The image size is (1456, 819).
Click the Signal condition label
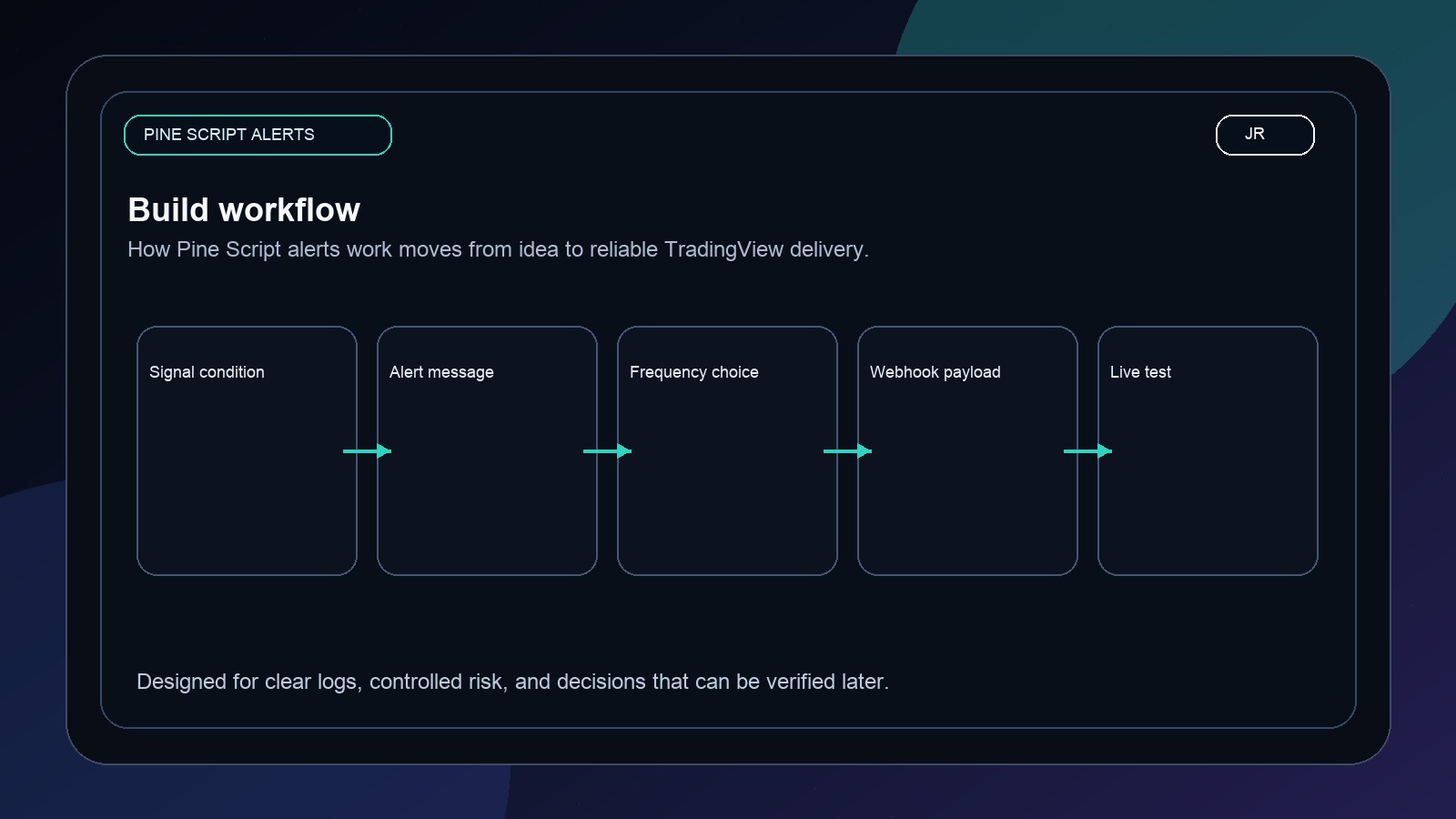coord(207,371)
